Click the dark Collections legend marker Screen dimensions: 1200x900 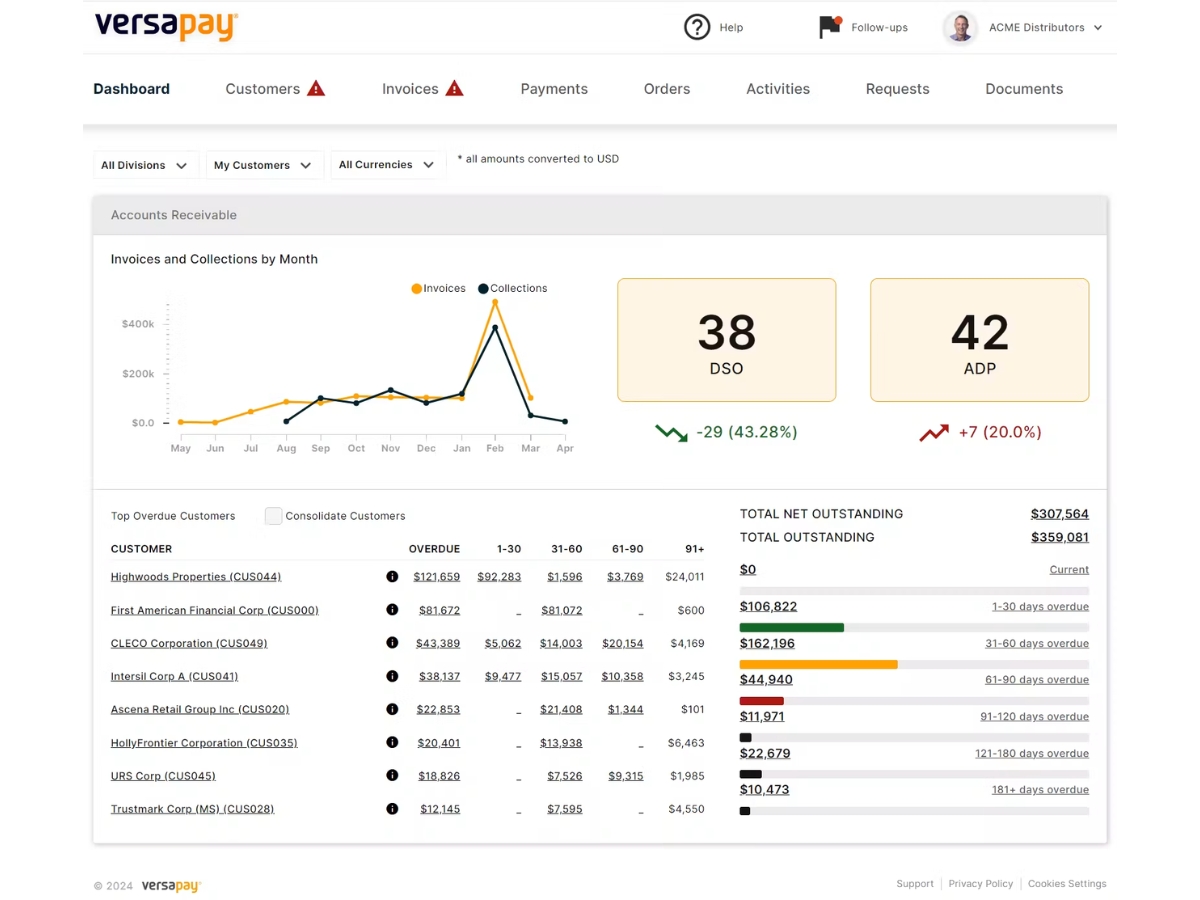(x=483, y=288)
